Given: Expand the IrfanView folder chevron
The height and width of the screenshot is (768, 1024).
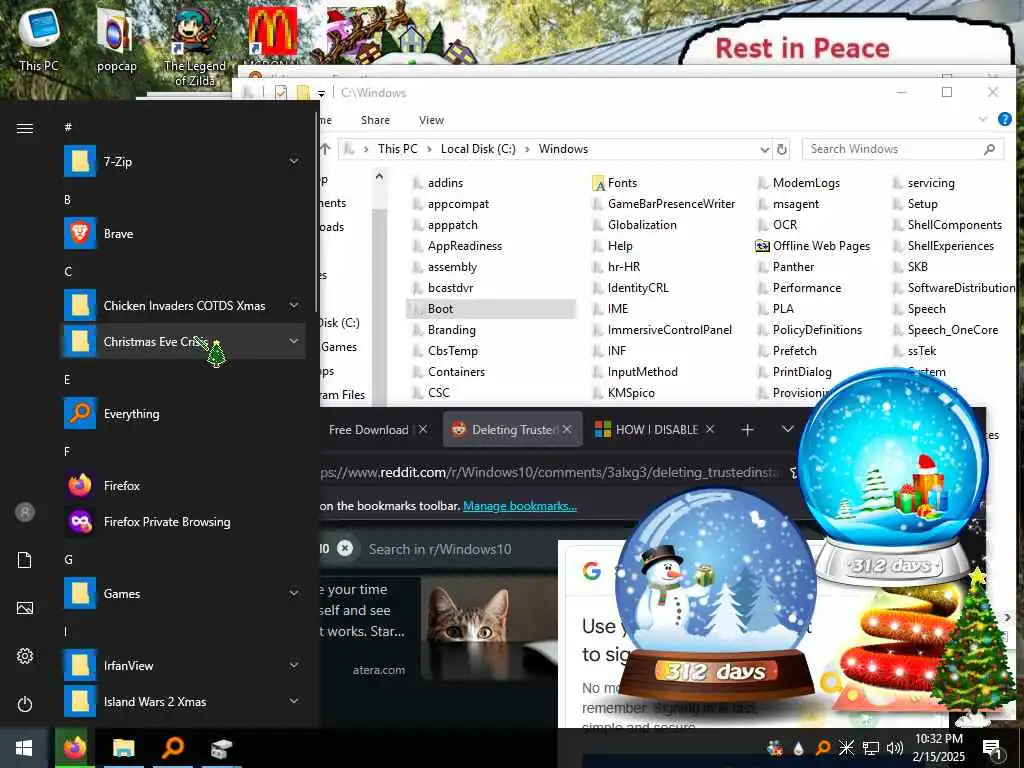Looking at the screenshot, I should coord(294,665).
